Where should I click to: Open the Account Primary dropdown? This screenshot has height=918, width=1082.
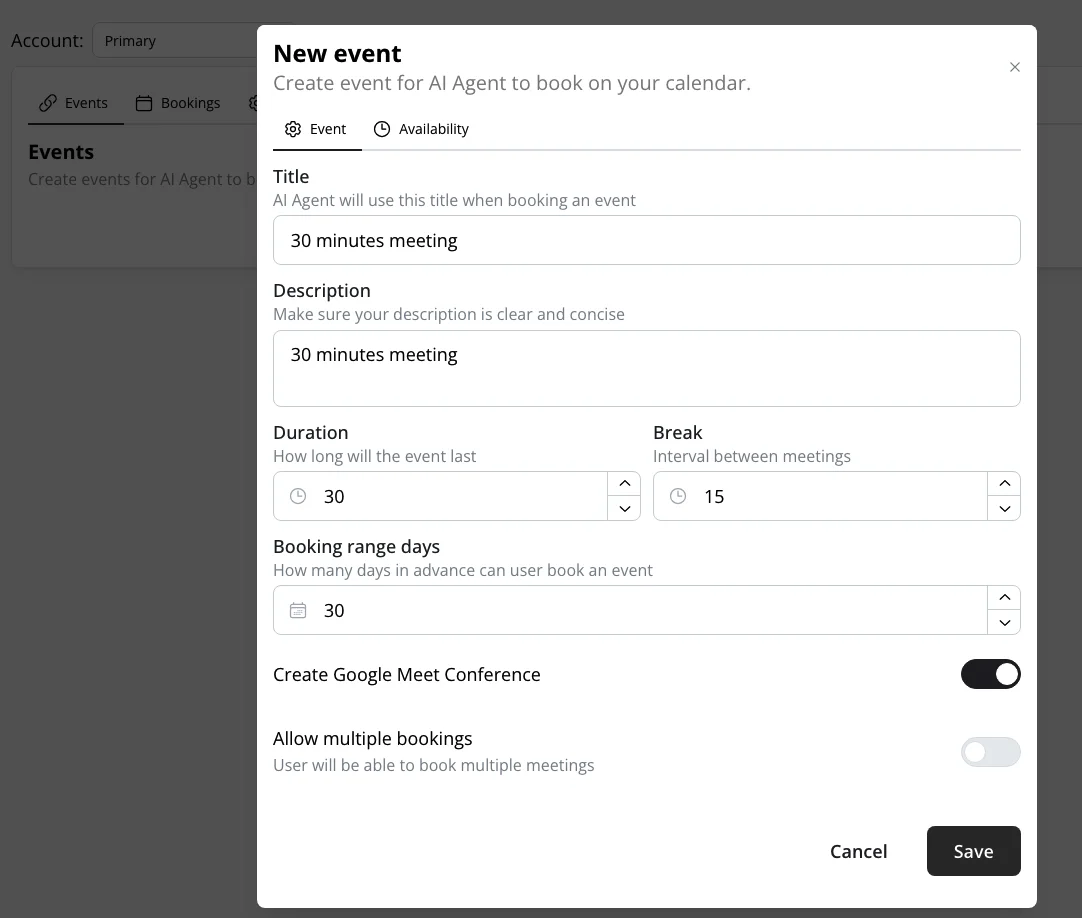pos(175,41)
